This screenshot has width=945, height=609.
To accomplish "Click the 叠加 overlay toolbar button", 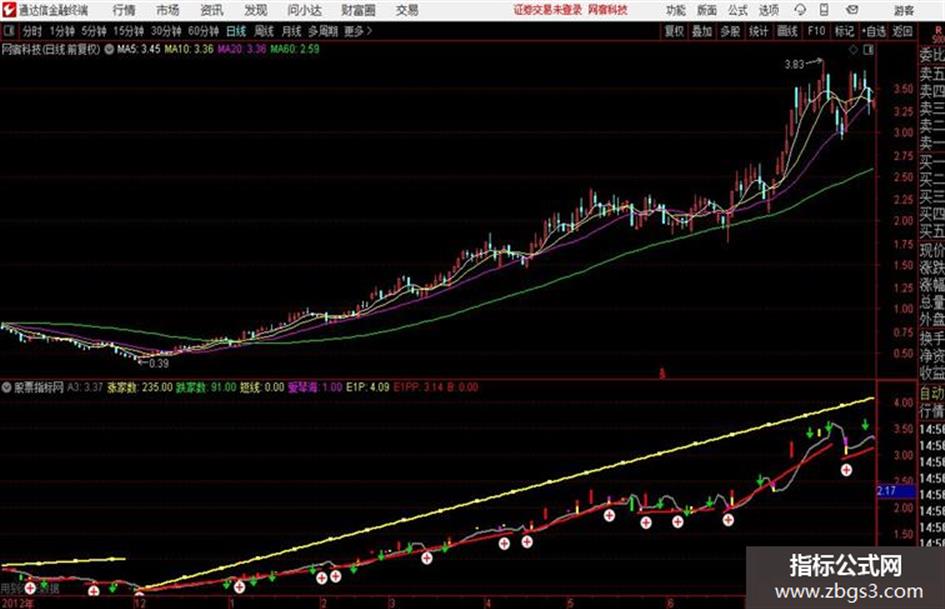I will [702, 31].
